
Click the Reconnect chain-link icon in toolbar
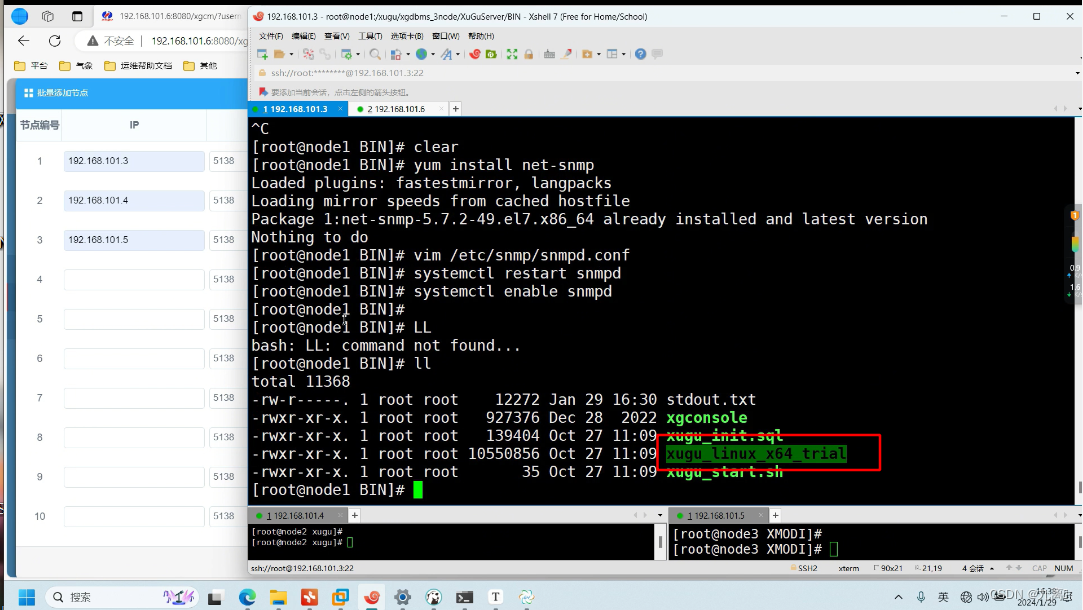coord(325,54)
